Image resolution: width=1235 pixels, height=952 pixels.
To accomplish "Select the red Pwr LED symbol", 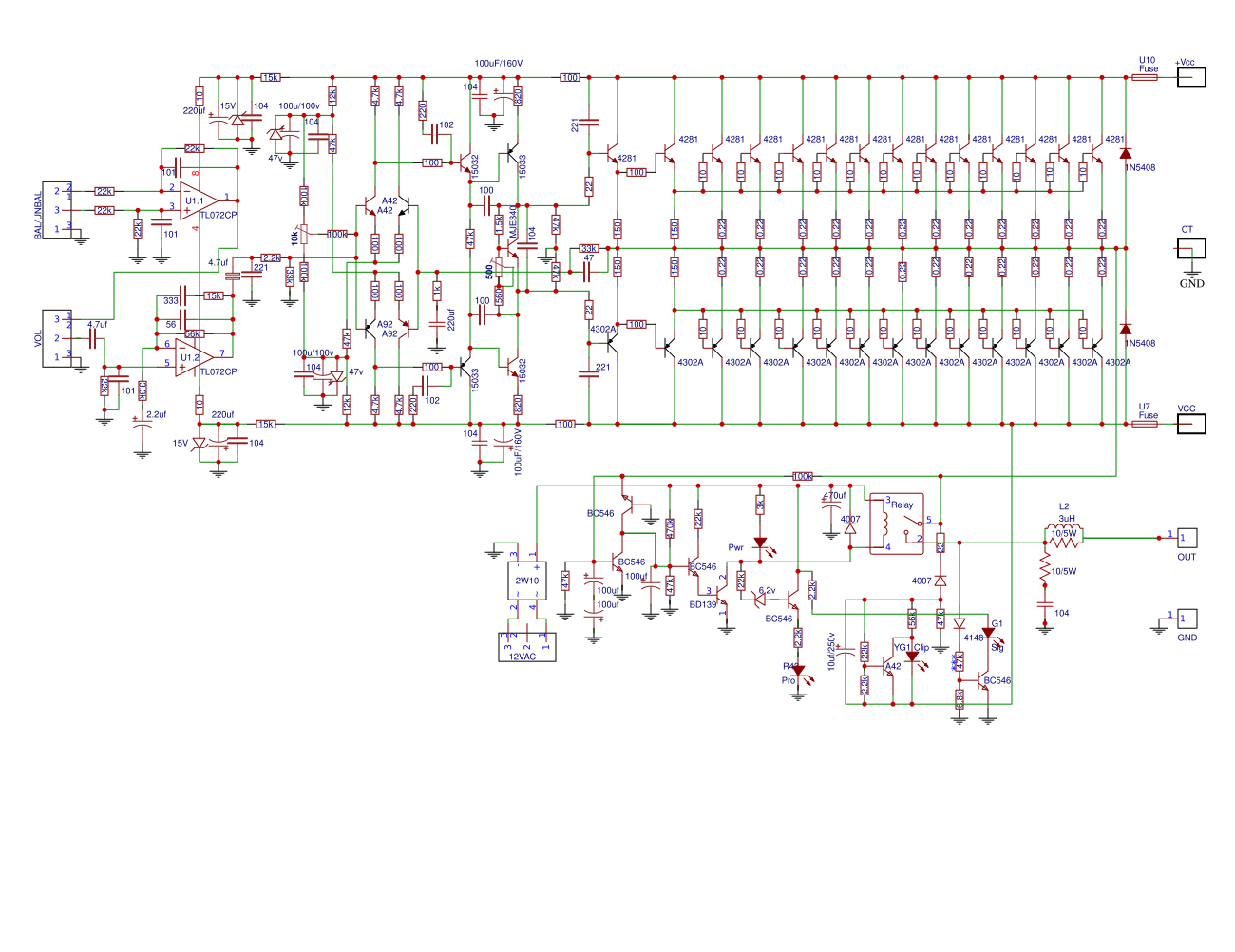I will (x=760, y=543).
